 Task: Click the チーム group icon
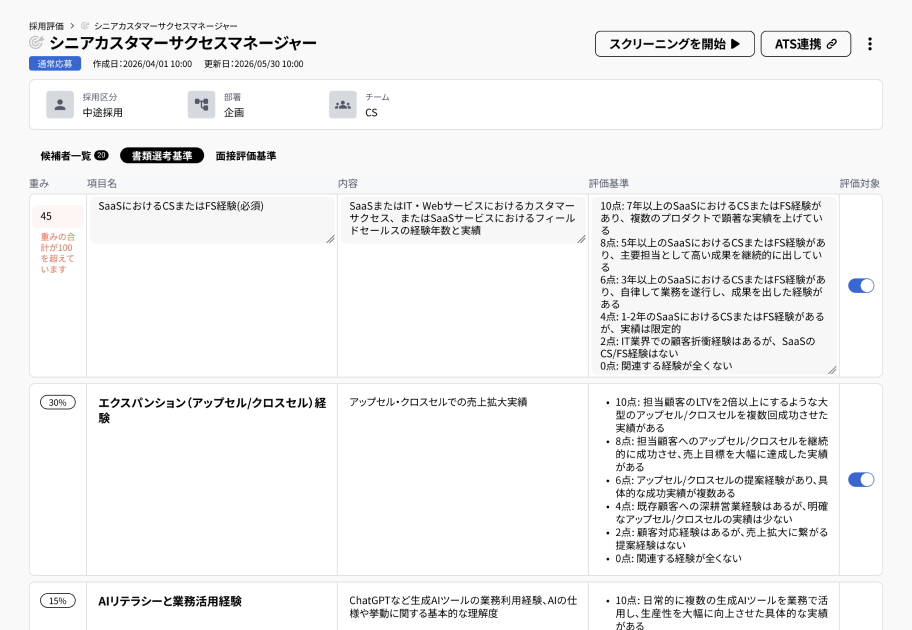click(x=343, y=105)
